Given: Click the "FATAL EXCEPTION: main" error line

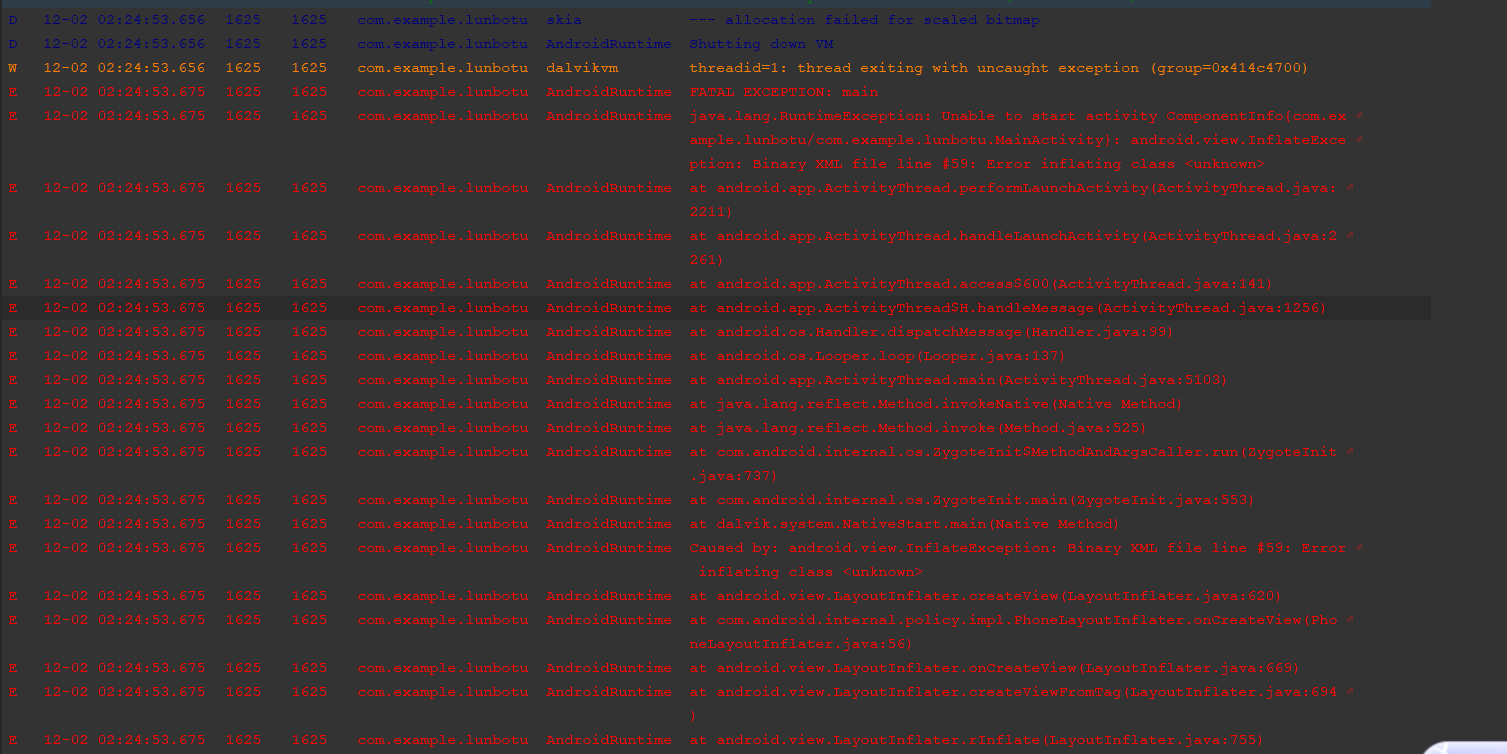Looking at the screenshot, I should (784, 92).
